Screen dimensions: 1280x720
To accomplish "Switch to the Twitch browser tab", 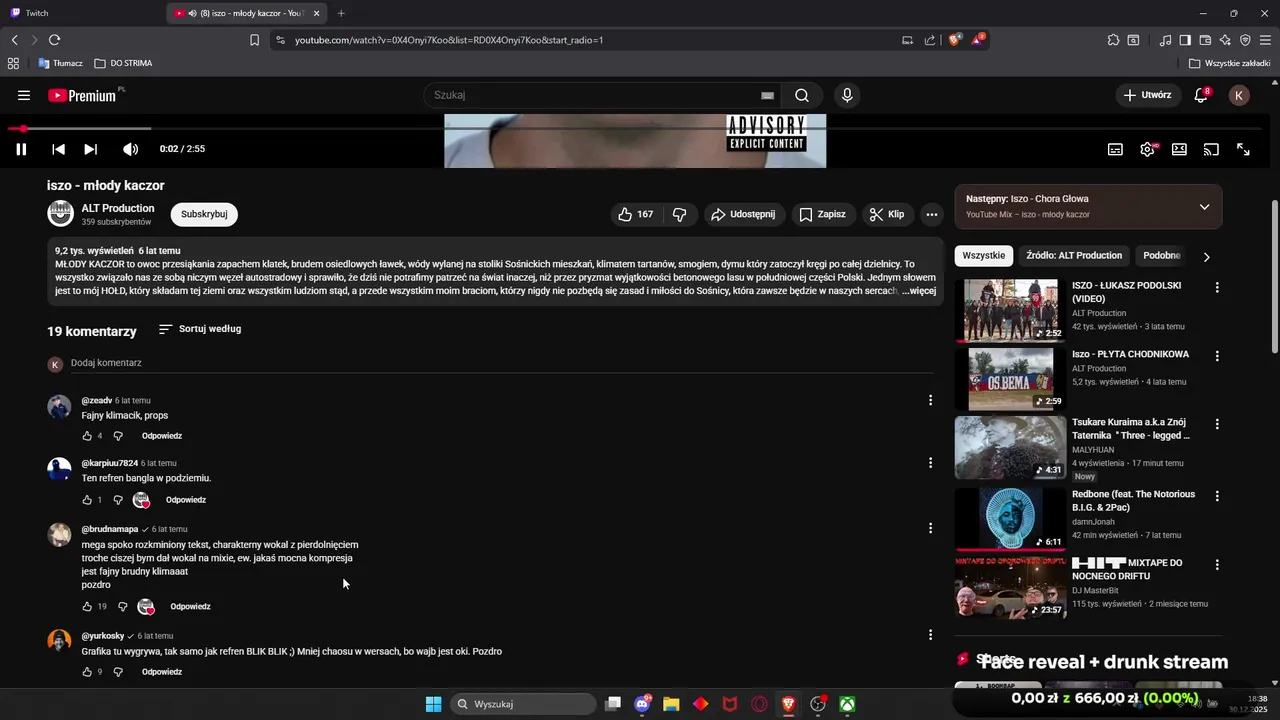I will pos(80,13).
